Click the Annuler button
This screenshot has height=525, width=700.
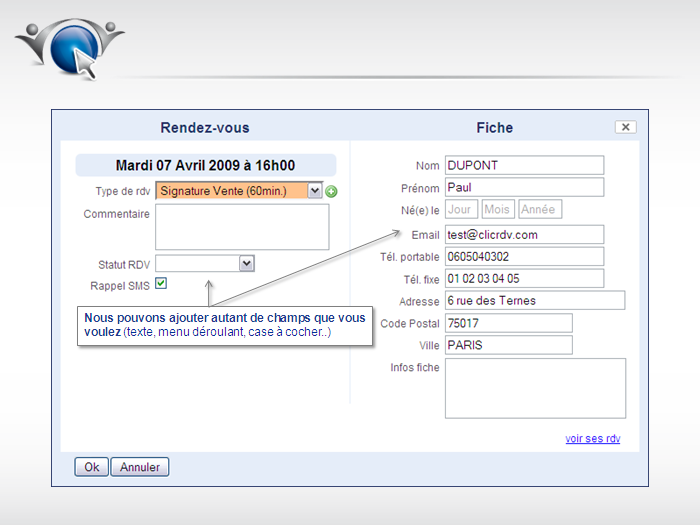[140, 467]
